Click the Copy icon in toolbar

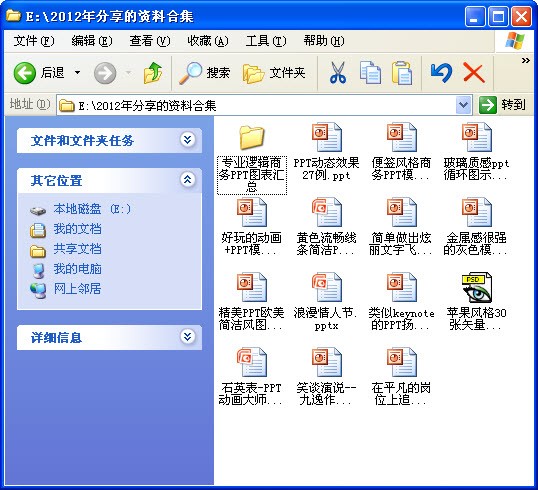pos(370,73)
